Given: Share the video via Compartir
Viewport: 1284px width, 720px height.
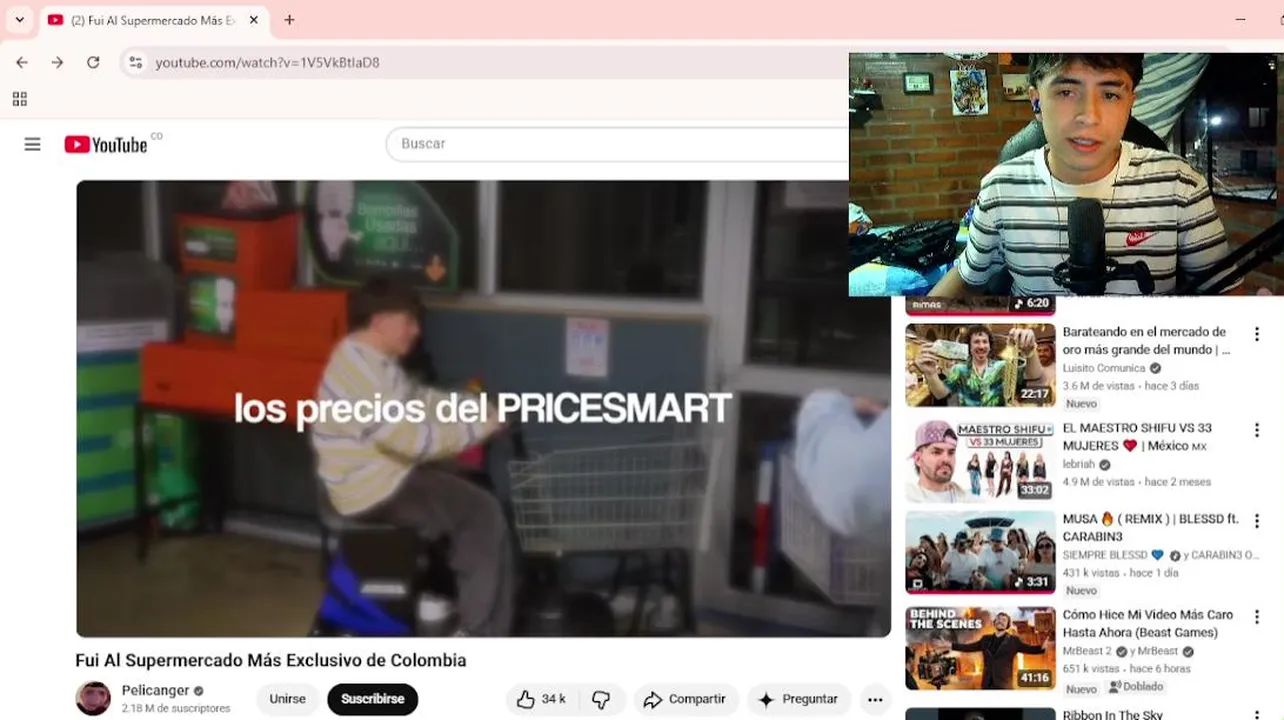Looking at the screenshot, I should [685, 699].
